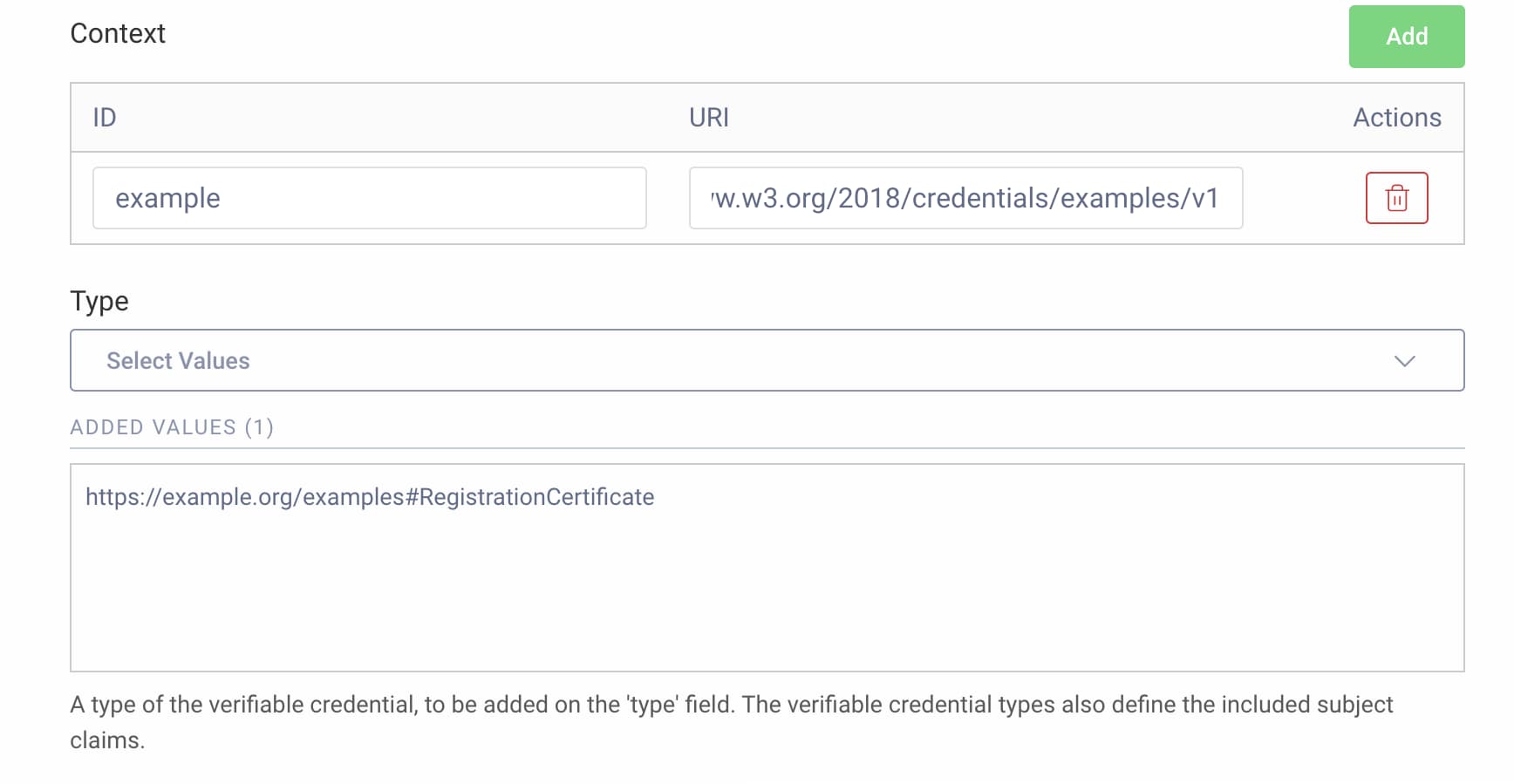Select the ADDED VALUES (1) label

pos(172,427)
